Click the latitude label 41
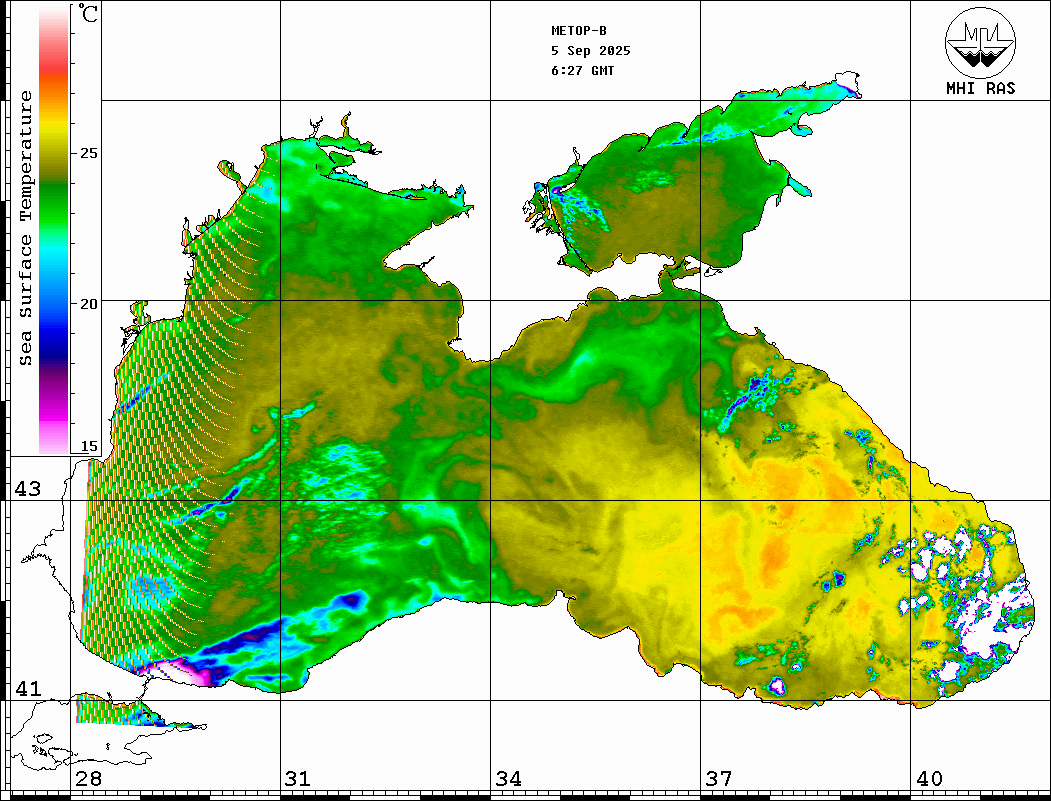Screen dimensions: 1051x801 [27, 688]
